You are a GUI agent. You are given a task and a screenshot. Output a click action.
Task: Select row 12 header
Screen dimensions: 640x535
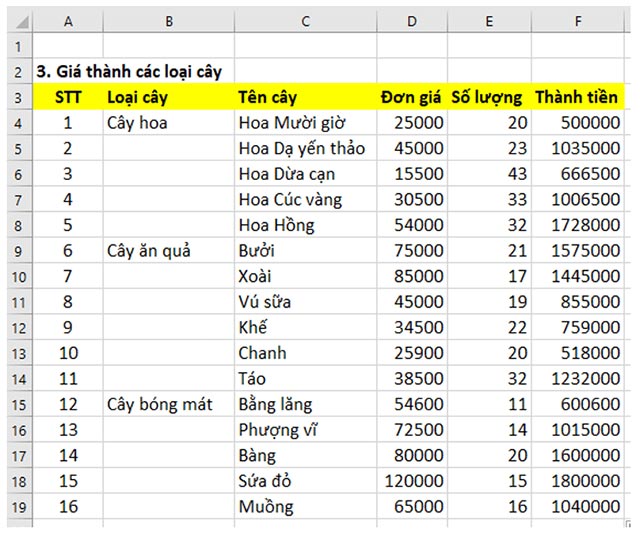coord(18,327)
